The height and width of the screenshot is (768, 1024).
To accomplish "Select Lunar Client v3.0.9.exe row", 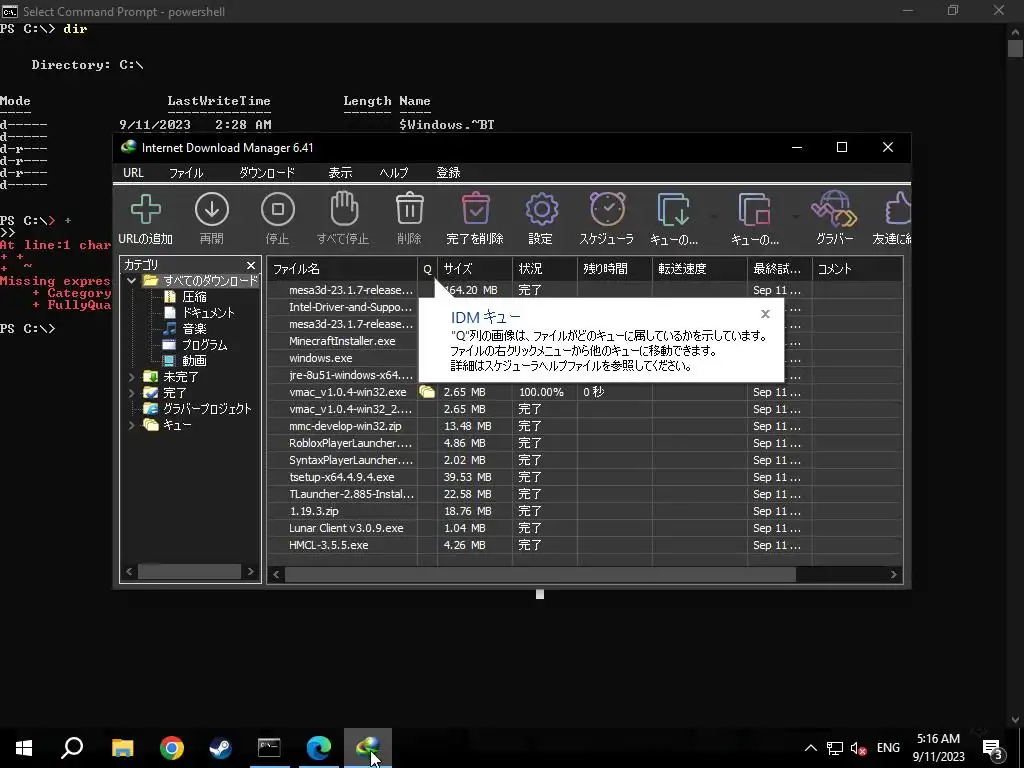I will pos(584,528).
